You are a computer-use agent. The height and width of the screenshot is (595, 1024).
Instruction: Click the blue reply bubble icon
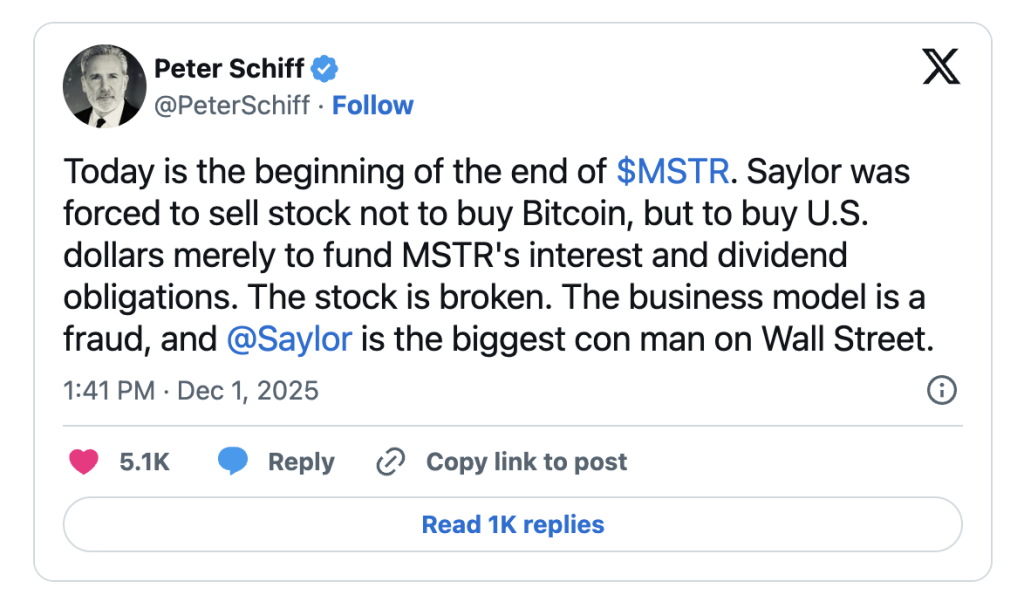(x=233, y=461)
